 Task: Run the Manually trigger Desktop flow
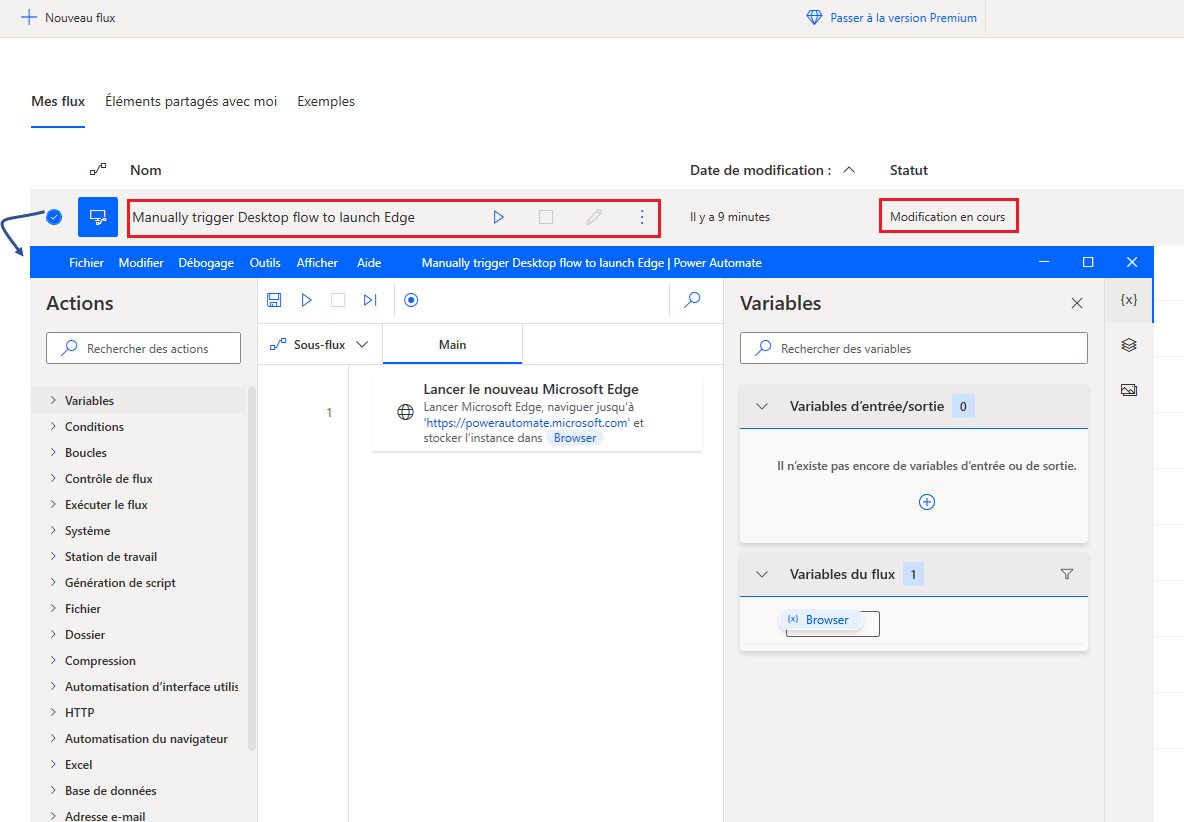point(498,217)
